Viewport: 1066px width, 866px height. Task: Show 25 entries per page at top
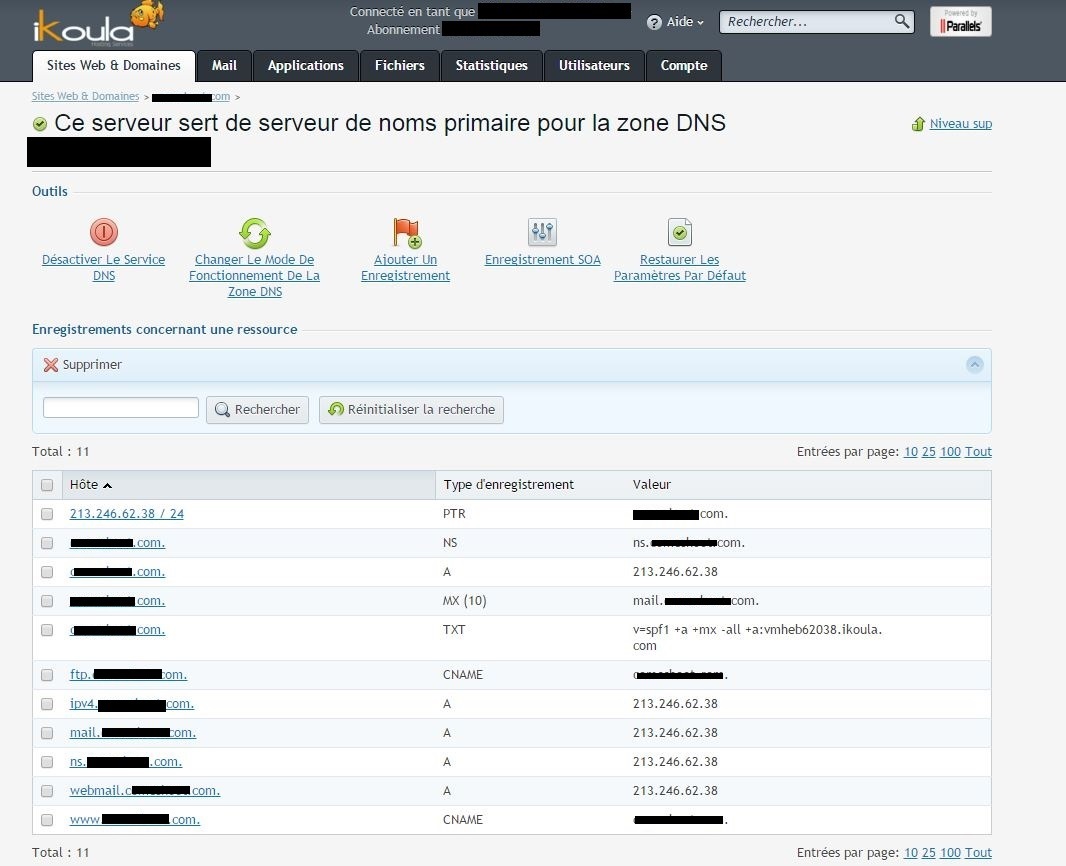click(x=928, y=452)
